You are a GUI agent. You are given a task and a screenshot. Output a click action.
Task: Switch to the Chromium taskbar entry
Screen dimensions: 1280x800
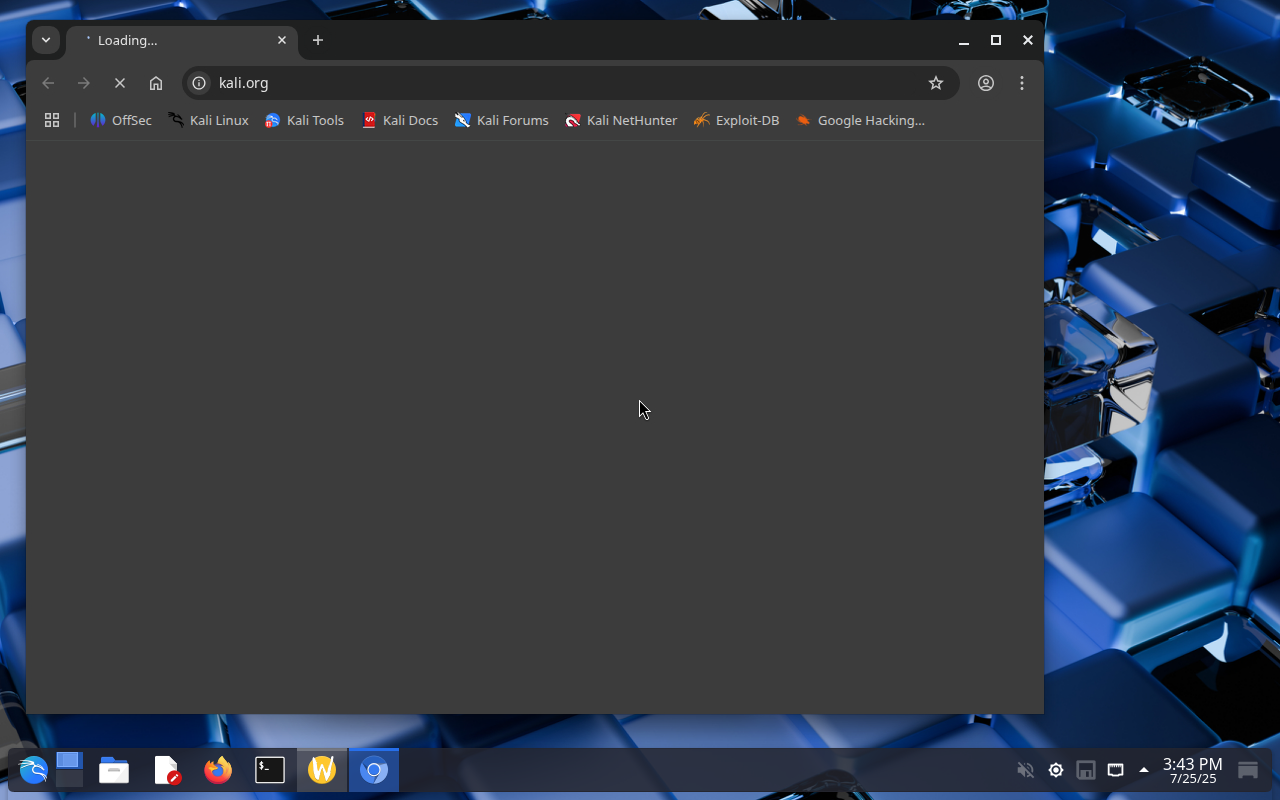[374, 770]
